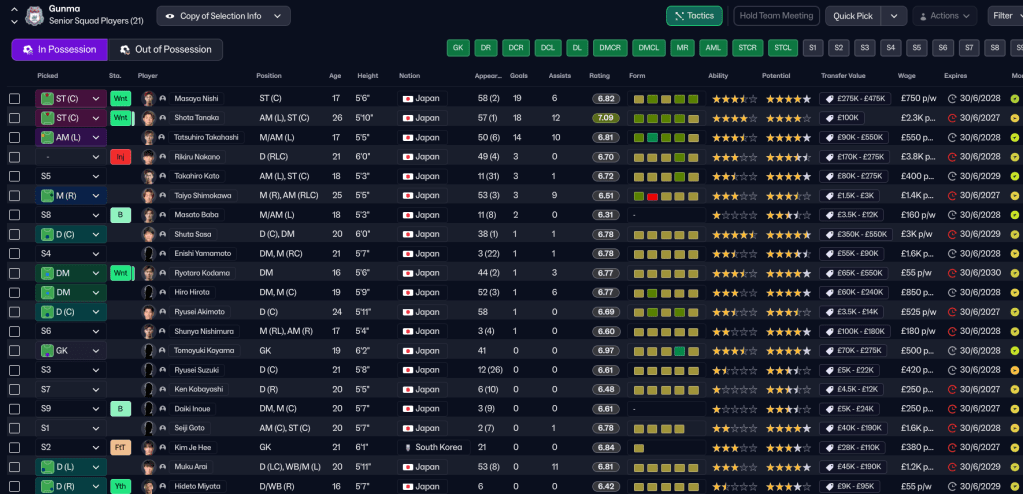Click the South Korea flag icon
This screenshot has height=494, width=1023.
(408, 447)
